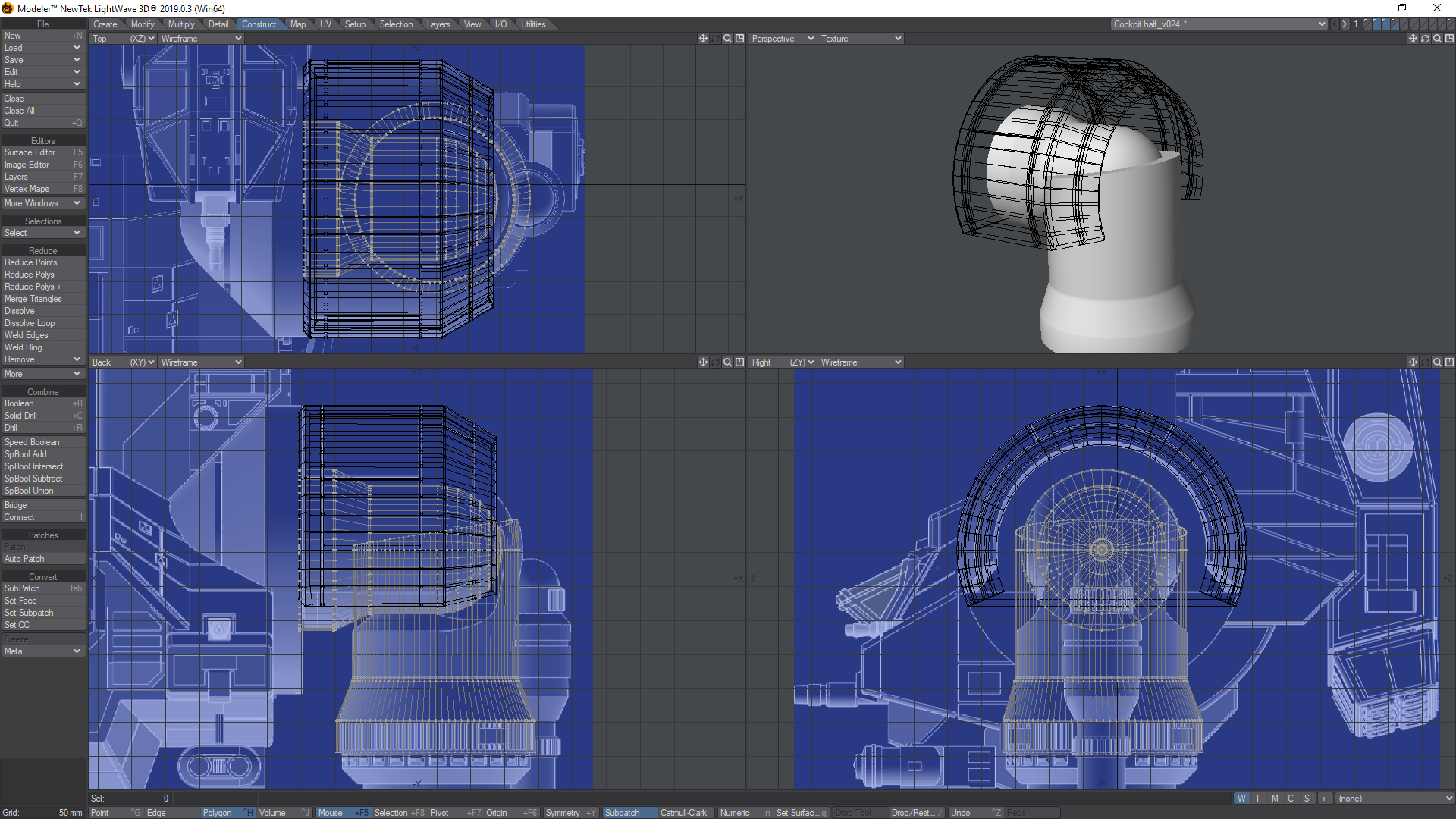Toggle layer 10 in the layer bank
This screenshot has height=819, width=1456.
[x=1451, y=24]
